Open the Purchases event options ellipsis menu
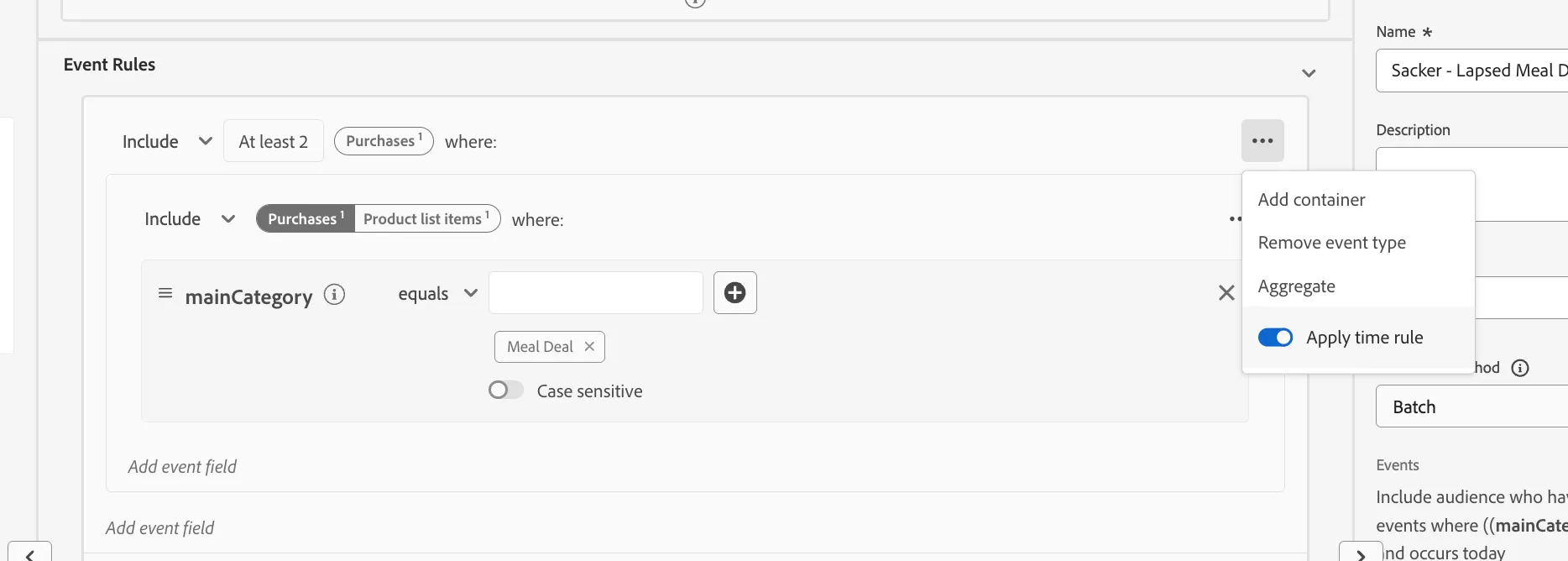Viewport: 1568px width, 561px height. (1262, 141)
